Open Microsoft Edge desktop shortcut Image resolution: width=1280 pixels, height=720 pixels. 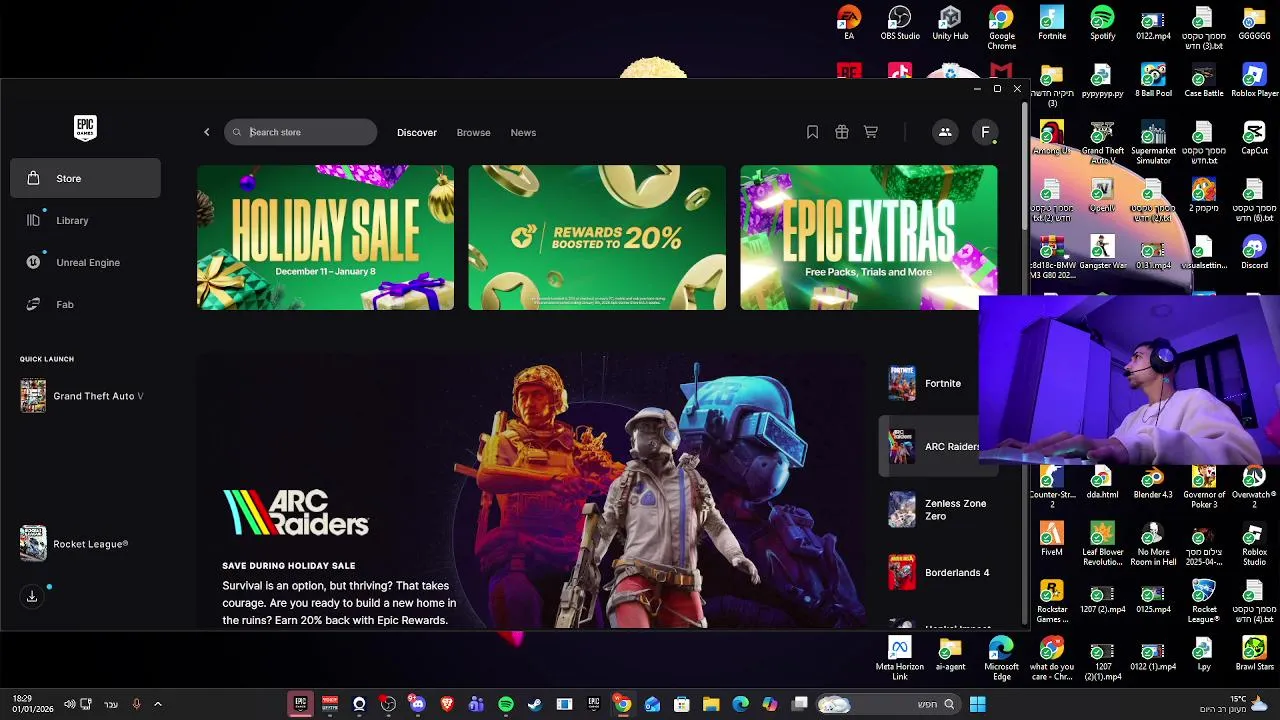click(x=1001, y=659)
